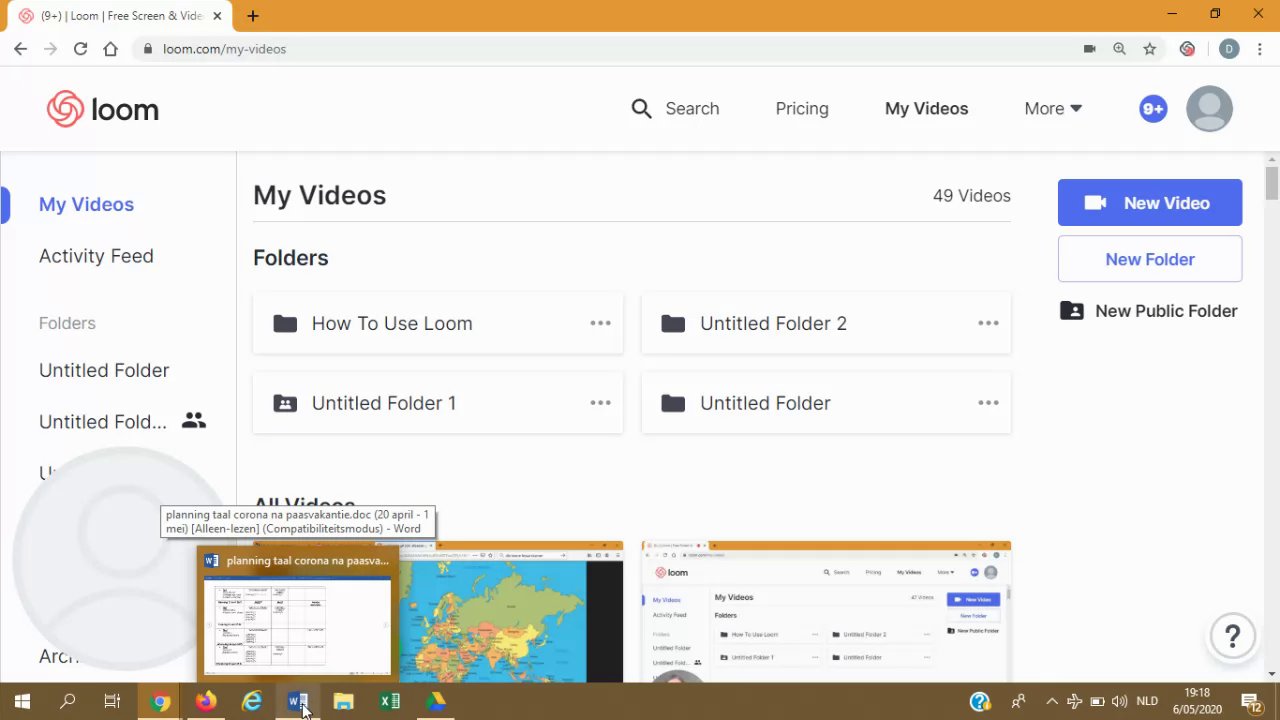Open a new browser tab
1280x720 pixels.
coord(253,16)
